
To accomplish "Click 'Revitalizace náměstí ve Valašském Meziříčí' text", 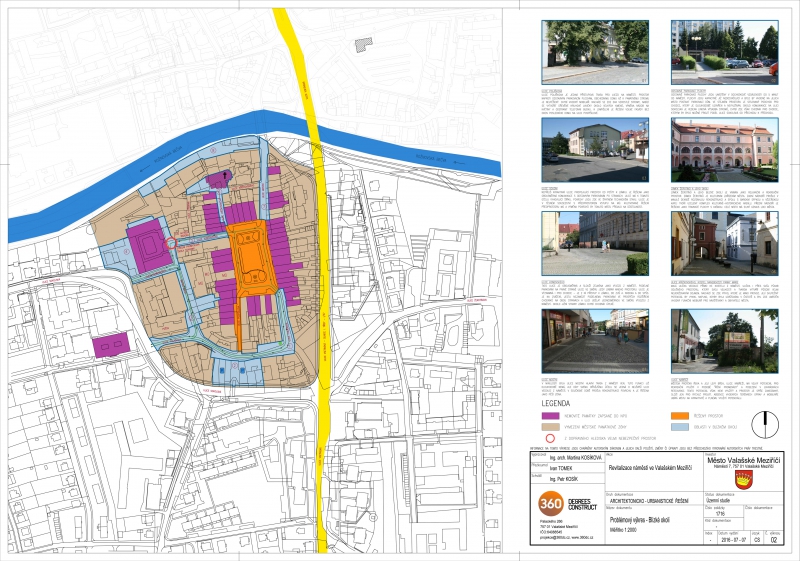I will (x=653, y=467).
